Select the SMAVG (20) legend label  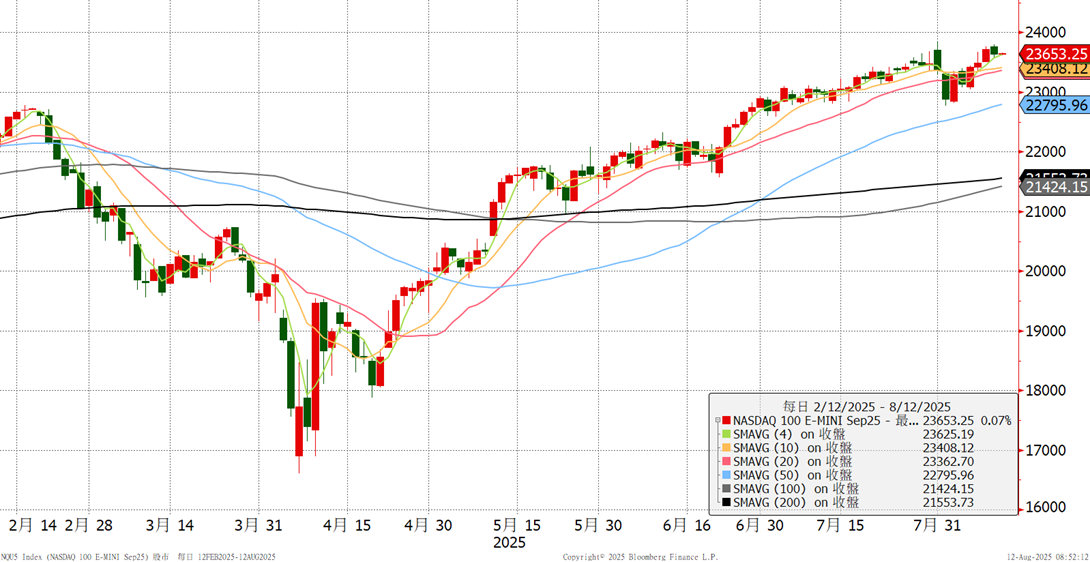(x=792, y=461)
